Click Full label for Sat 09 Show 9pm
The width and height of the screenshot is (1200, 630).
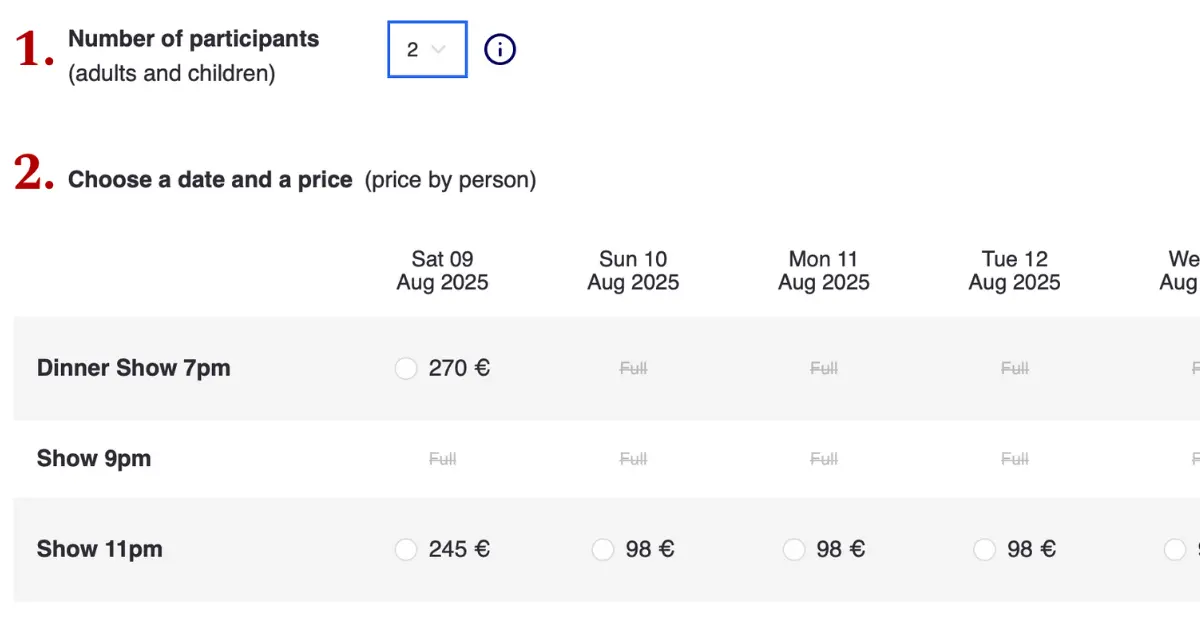442,460
